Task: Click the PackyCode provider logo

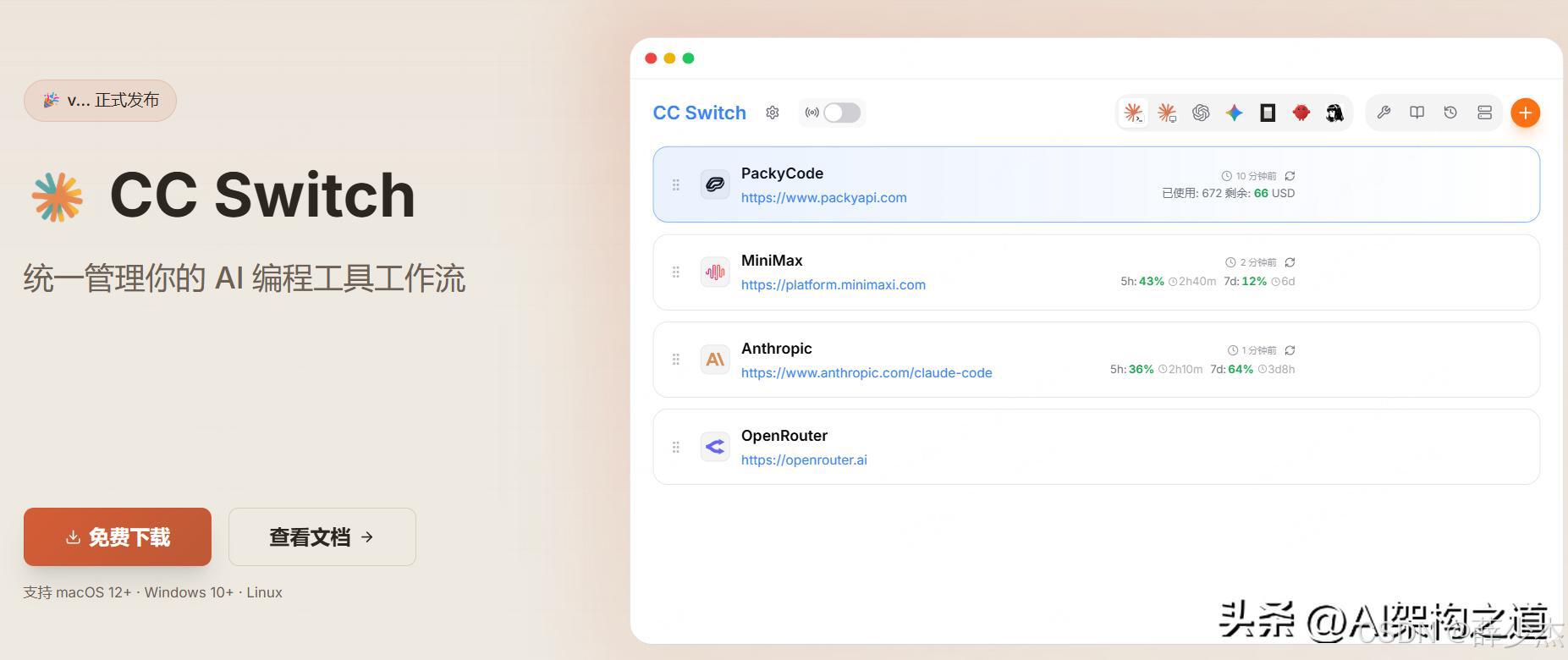Action: coord(715,184)
